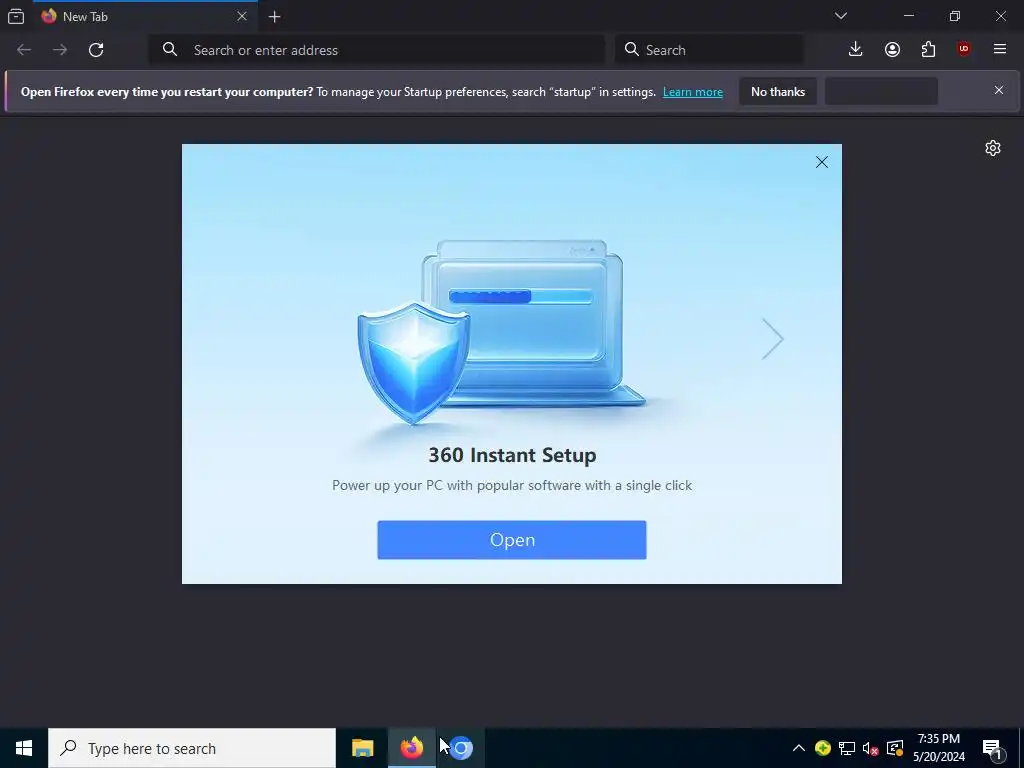Decline startup prompt with No thanks
Screen dimensions: 1024x768
coord(778,91)
